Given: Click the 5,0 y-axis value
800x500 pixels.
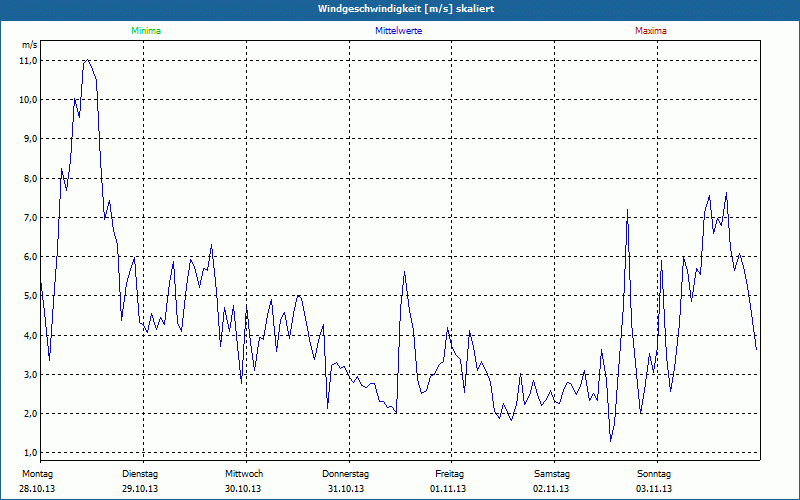Looking at the screenshot, I should tap(29, 296).
